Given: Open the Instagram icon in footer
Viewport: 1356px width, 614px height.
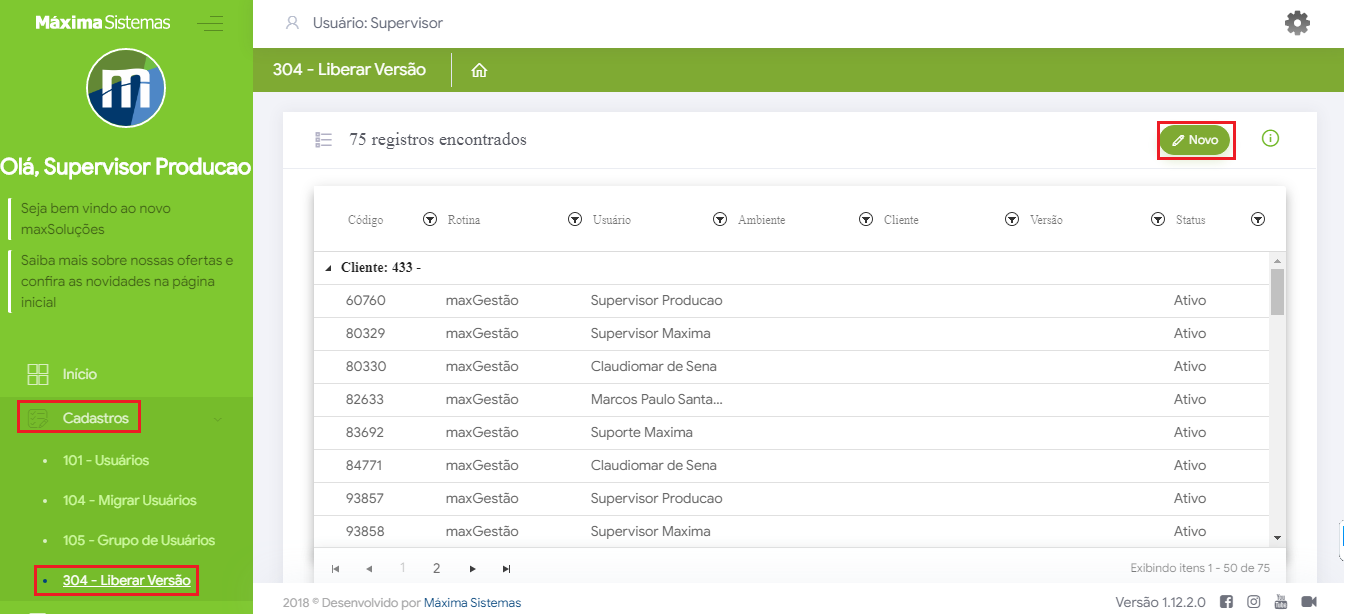Looking at the screenshot, I should click(x=1253, y=602).
